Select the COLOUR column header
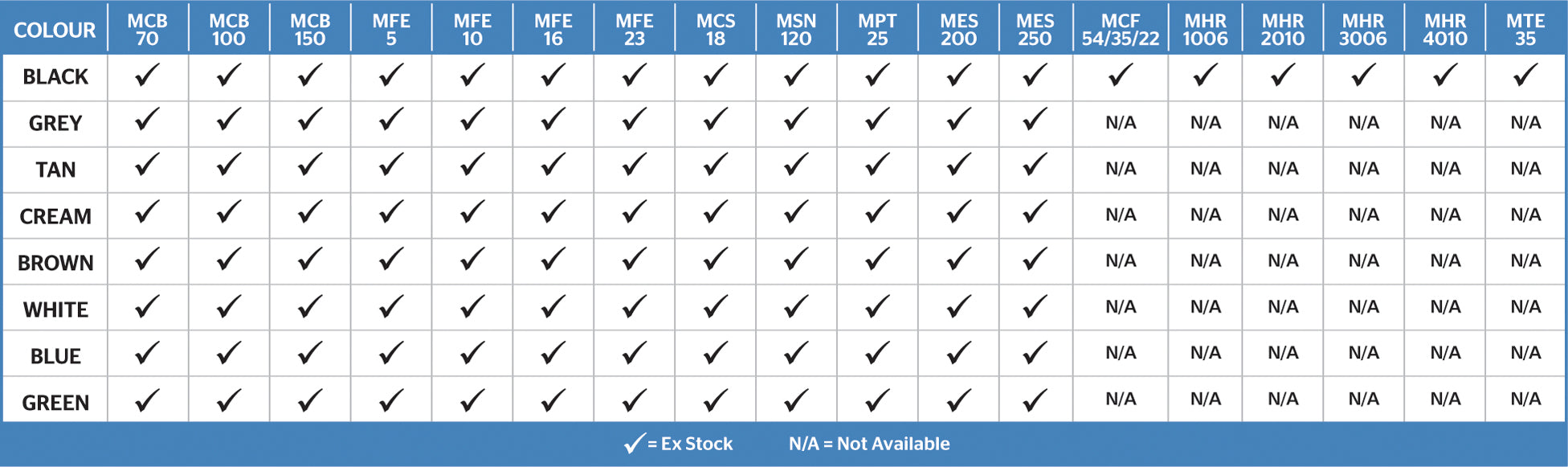 pyautogui.click(x=55, y=30)
